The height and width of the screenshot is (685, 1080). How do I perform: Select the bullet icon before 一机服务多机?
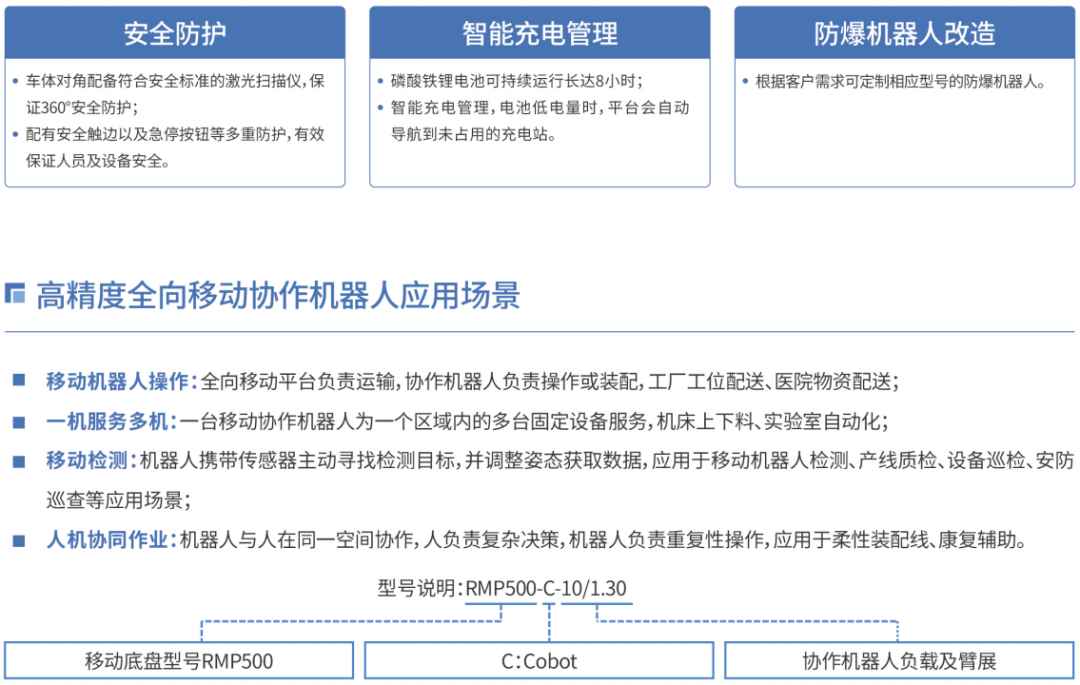pos(17,419)
